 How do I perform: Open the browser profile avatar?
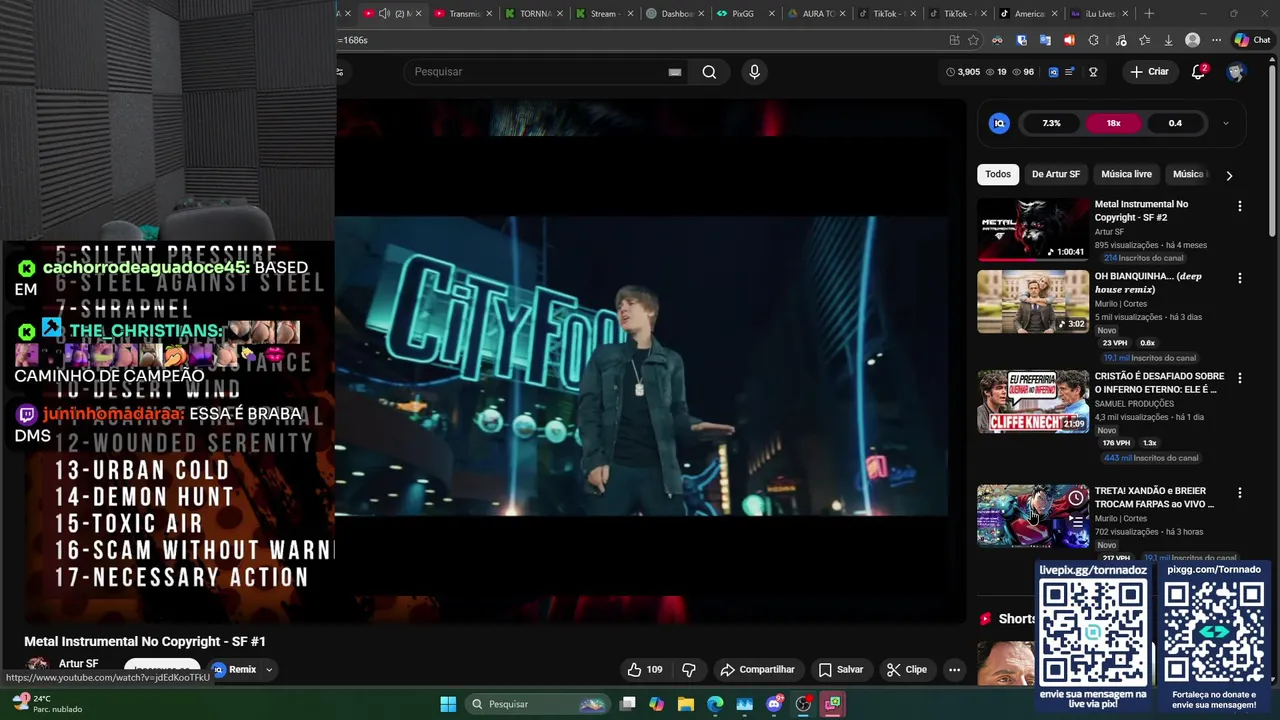click(x=1192, y=40)
